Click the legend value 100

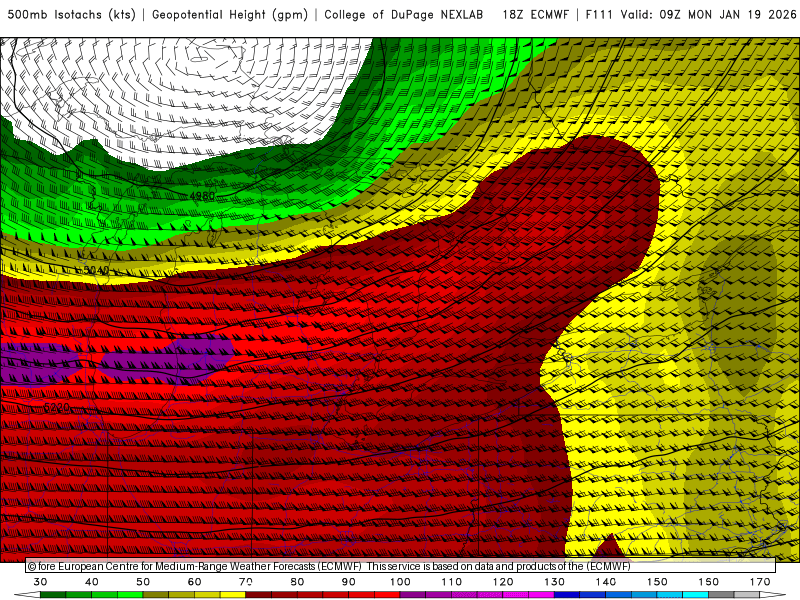coord(400,582)
